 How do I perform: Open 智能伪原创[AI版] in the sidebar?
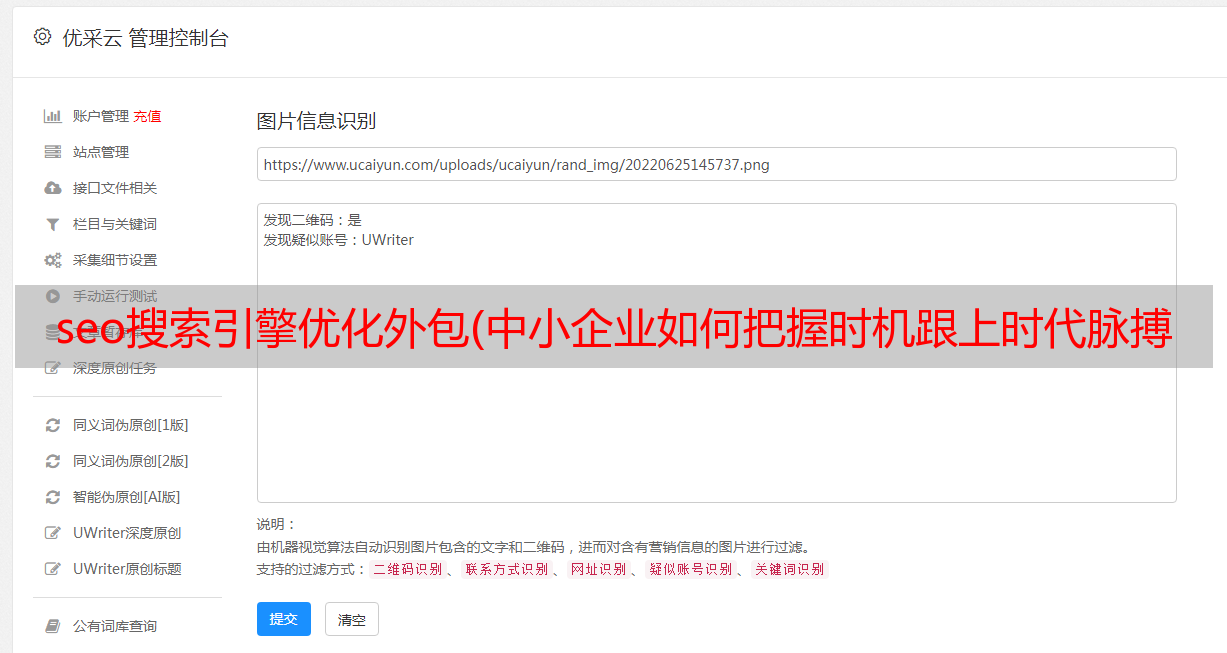coord(126,497)
